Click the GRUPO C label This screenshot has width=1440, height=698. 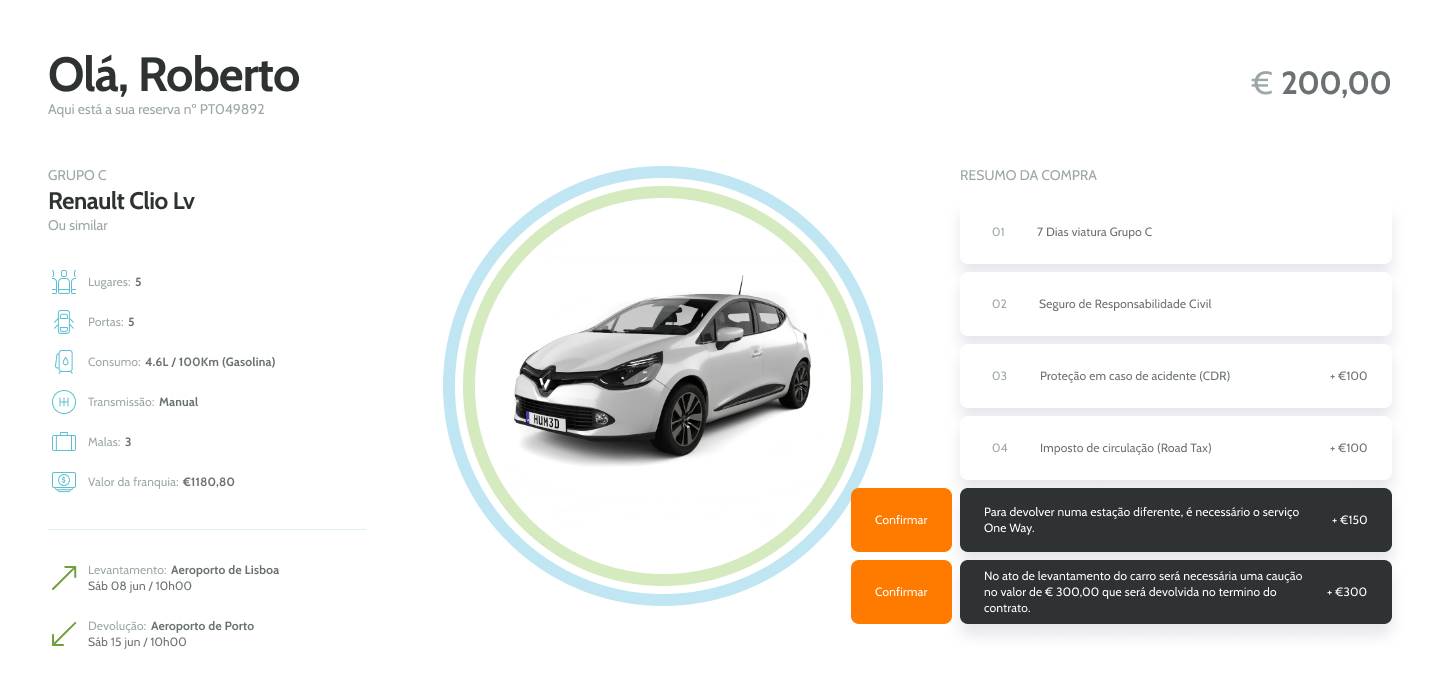(x=77, y=175)
